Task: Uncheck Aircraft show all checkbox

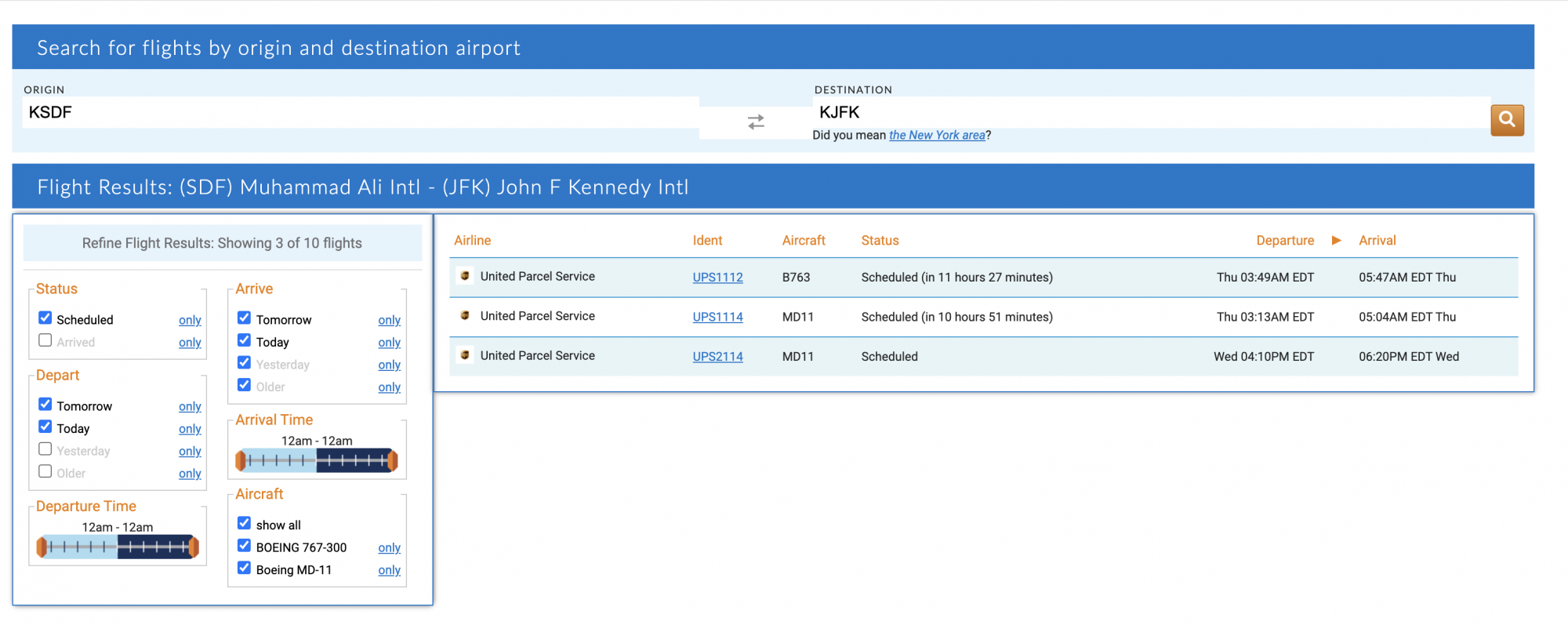Action: point(245,523)
